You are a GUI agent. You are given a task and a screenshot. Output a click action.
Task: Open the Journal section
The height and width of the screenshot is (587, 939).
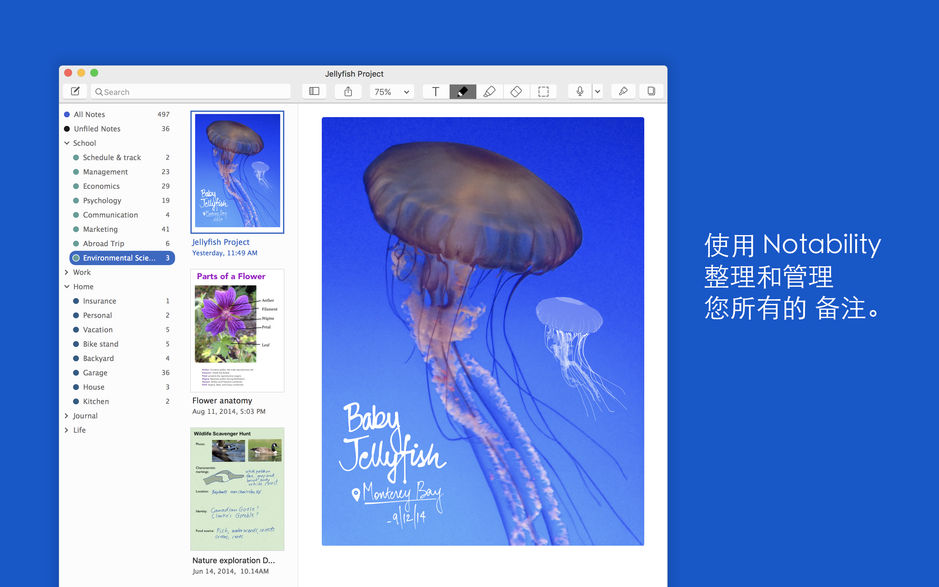click(x=85, y=415)
